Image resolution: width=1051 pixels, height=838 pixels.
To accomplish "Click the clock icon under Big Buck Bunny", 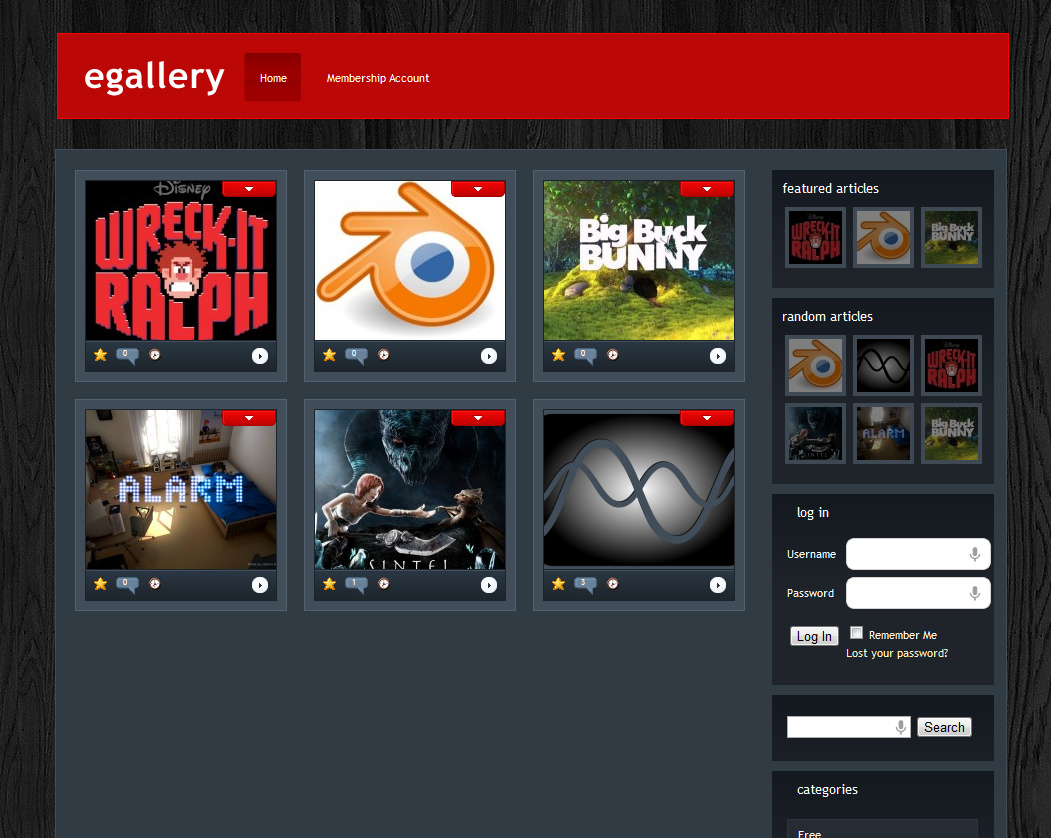I will tap(613, 355).
